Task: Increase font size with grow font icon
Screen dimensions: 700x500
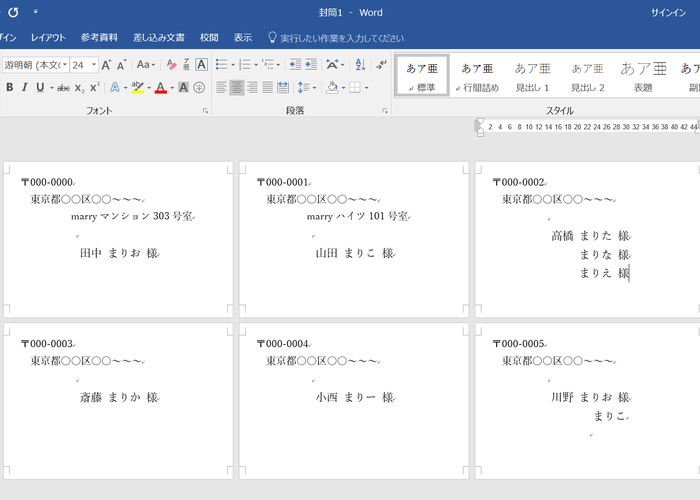Action: (x=106, y=65)
